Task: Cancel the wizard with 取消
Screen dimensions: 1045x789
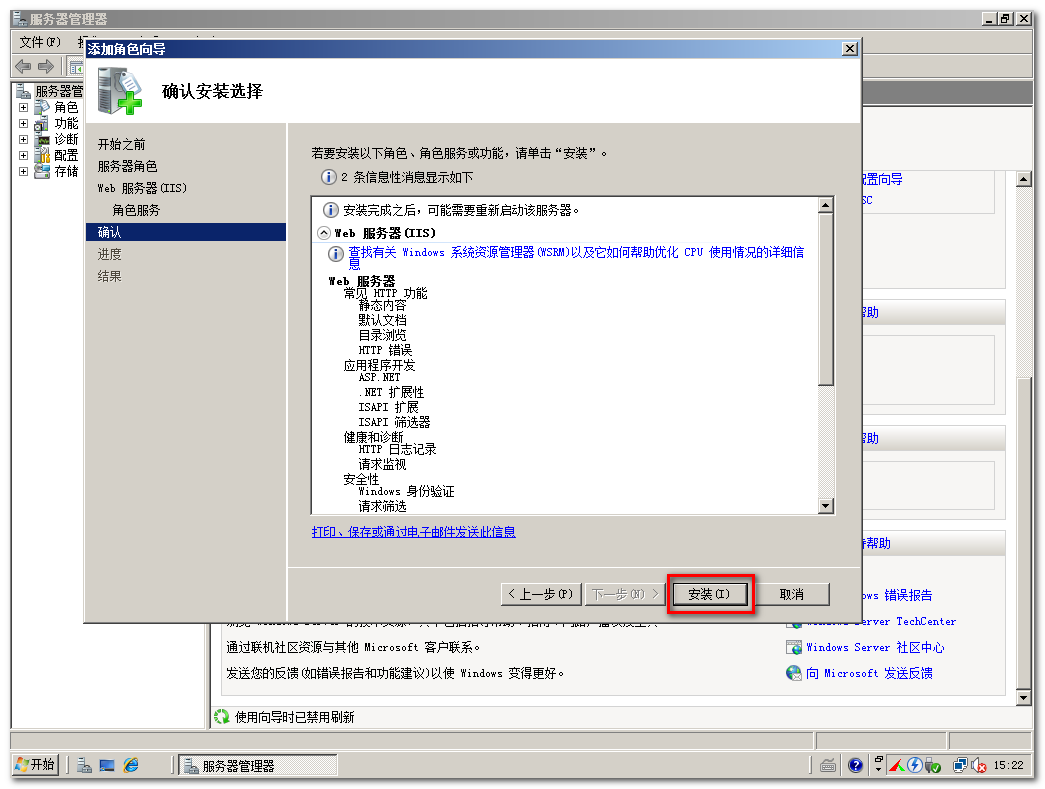Action: 792,594
